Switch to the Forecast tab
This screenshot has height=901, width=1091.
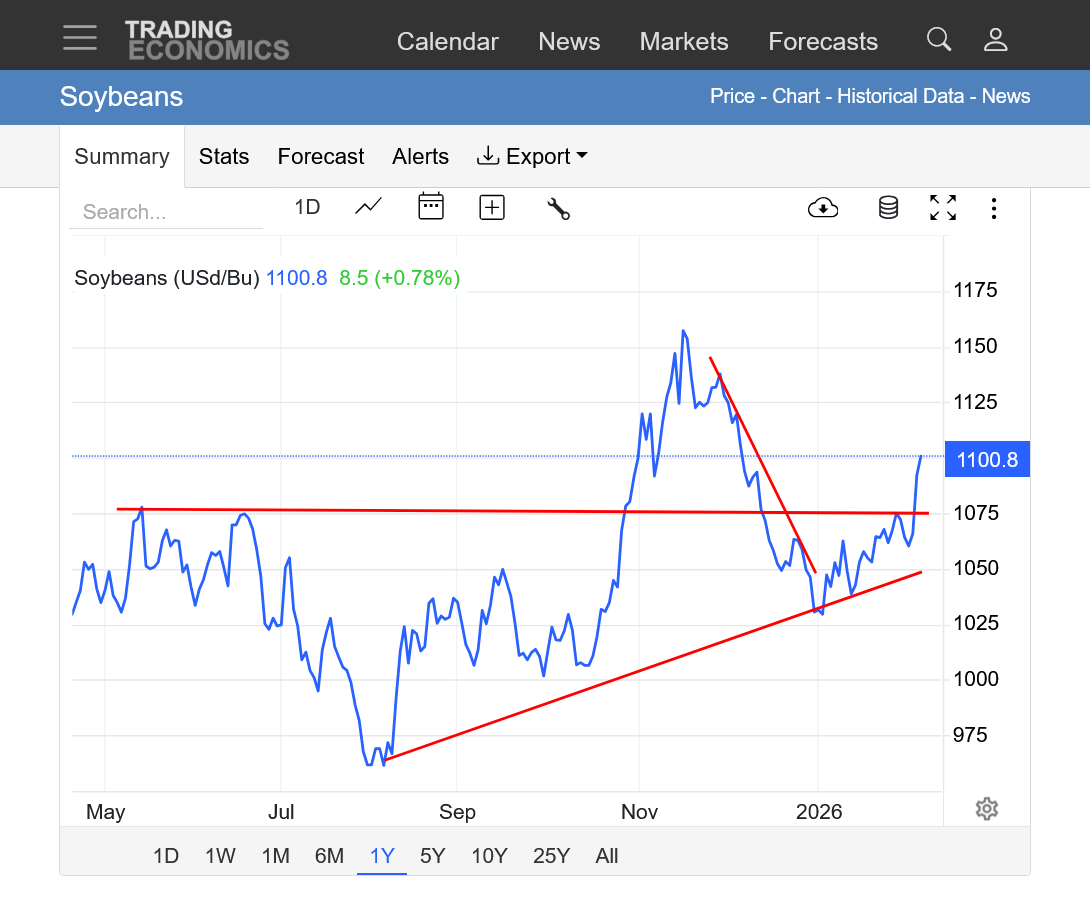click(x=320, y=157)
